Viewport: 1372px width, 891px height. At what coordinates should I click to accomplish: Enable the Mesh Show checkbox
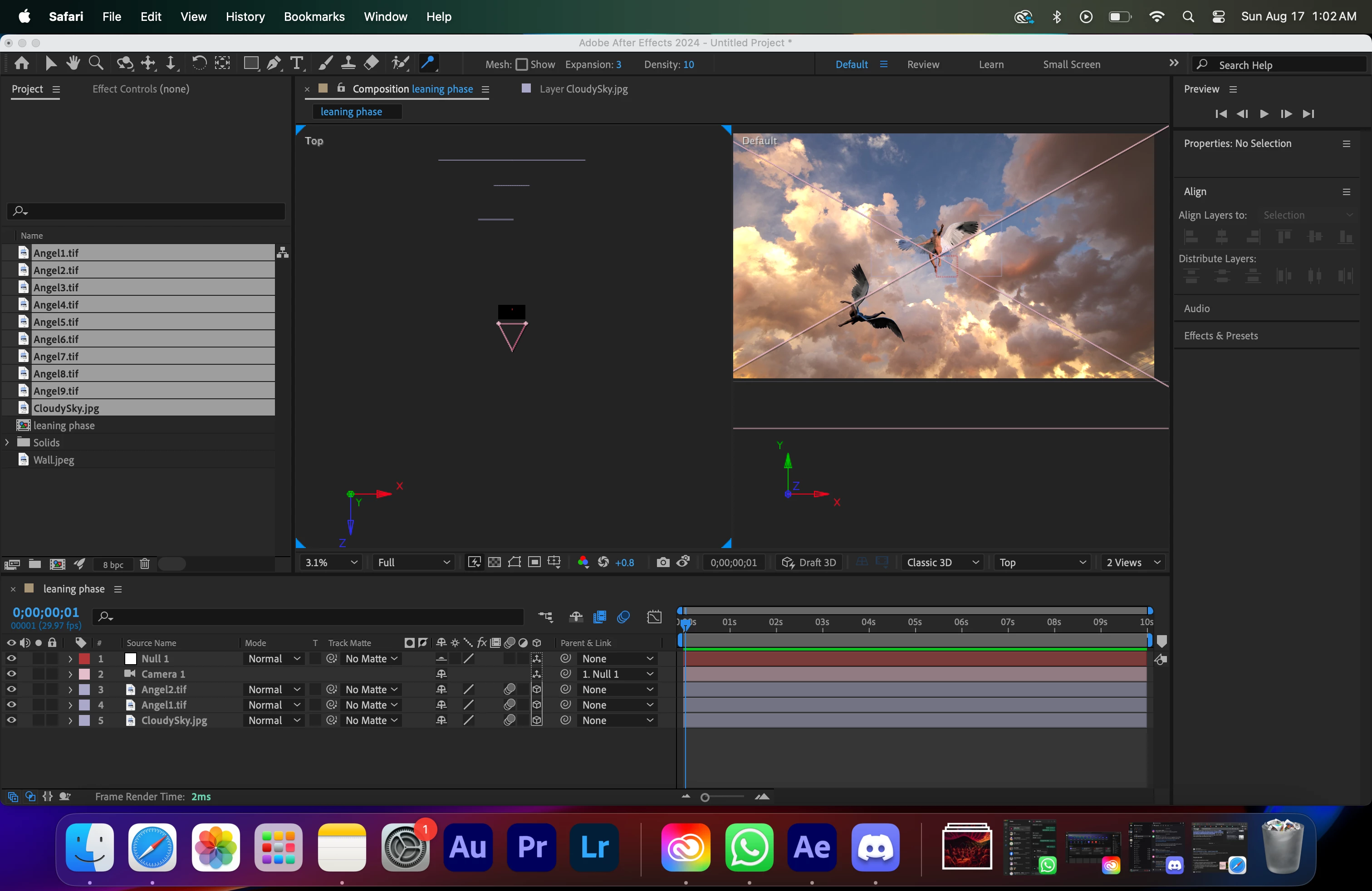[522, 64]
